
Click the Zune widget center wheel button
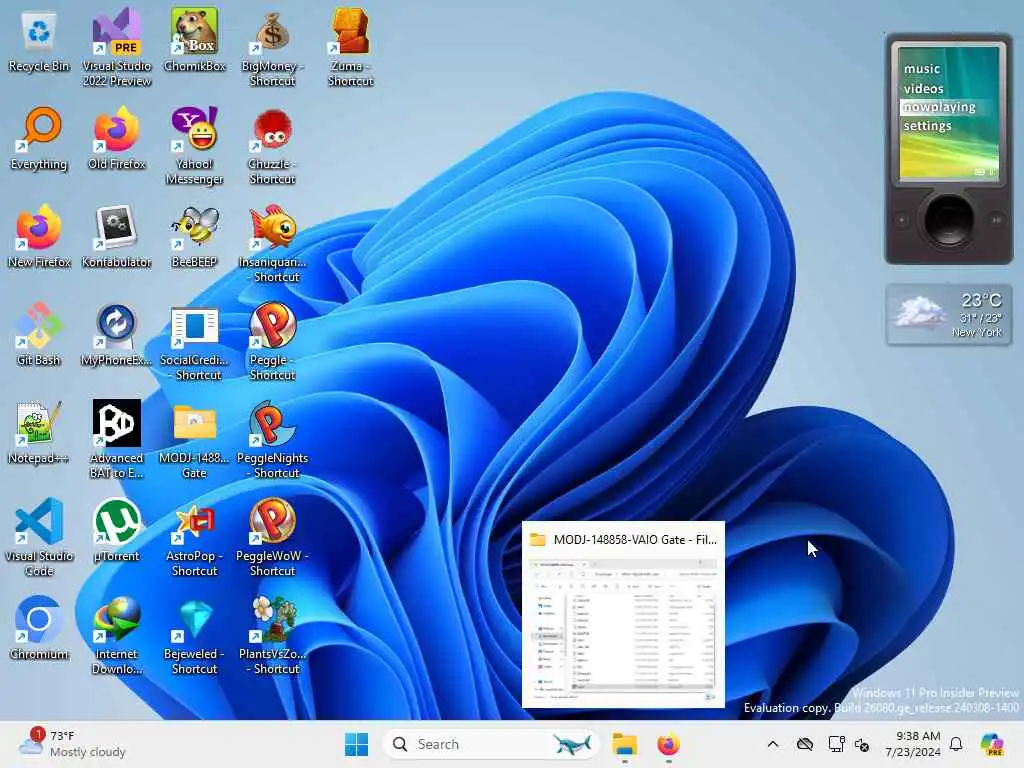(x=948, y=219)
